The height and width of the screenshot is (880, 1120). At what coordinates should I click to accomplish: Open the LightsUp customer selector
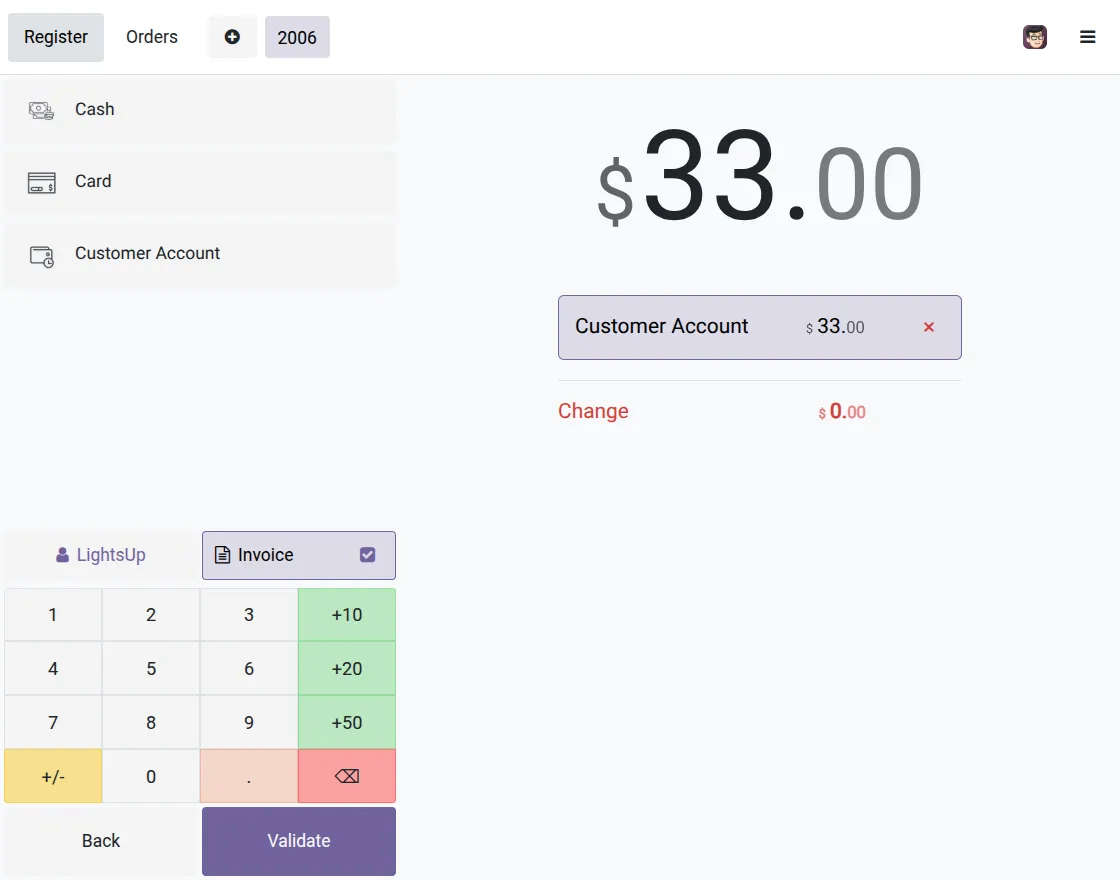(x=100, y=554)
